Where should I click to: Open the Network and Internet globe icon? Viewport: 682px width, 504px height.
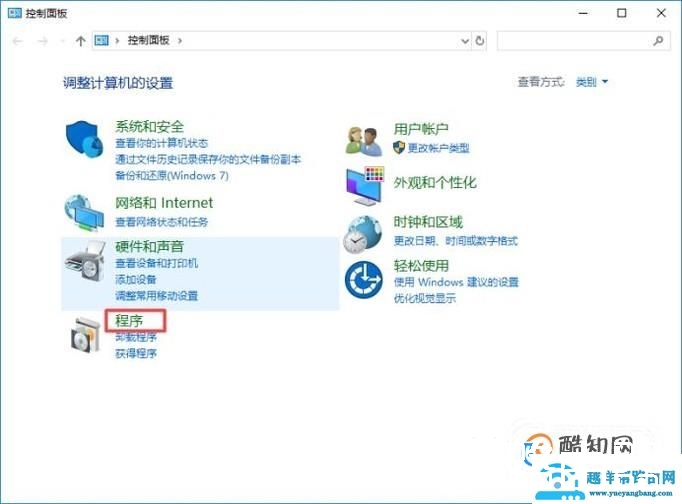pos(84,213)
